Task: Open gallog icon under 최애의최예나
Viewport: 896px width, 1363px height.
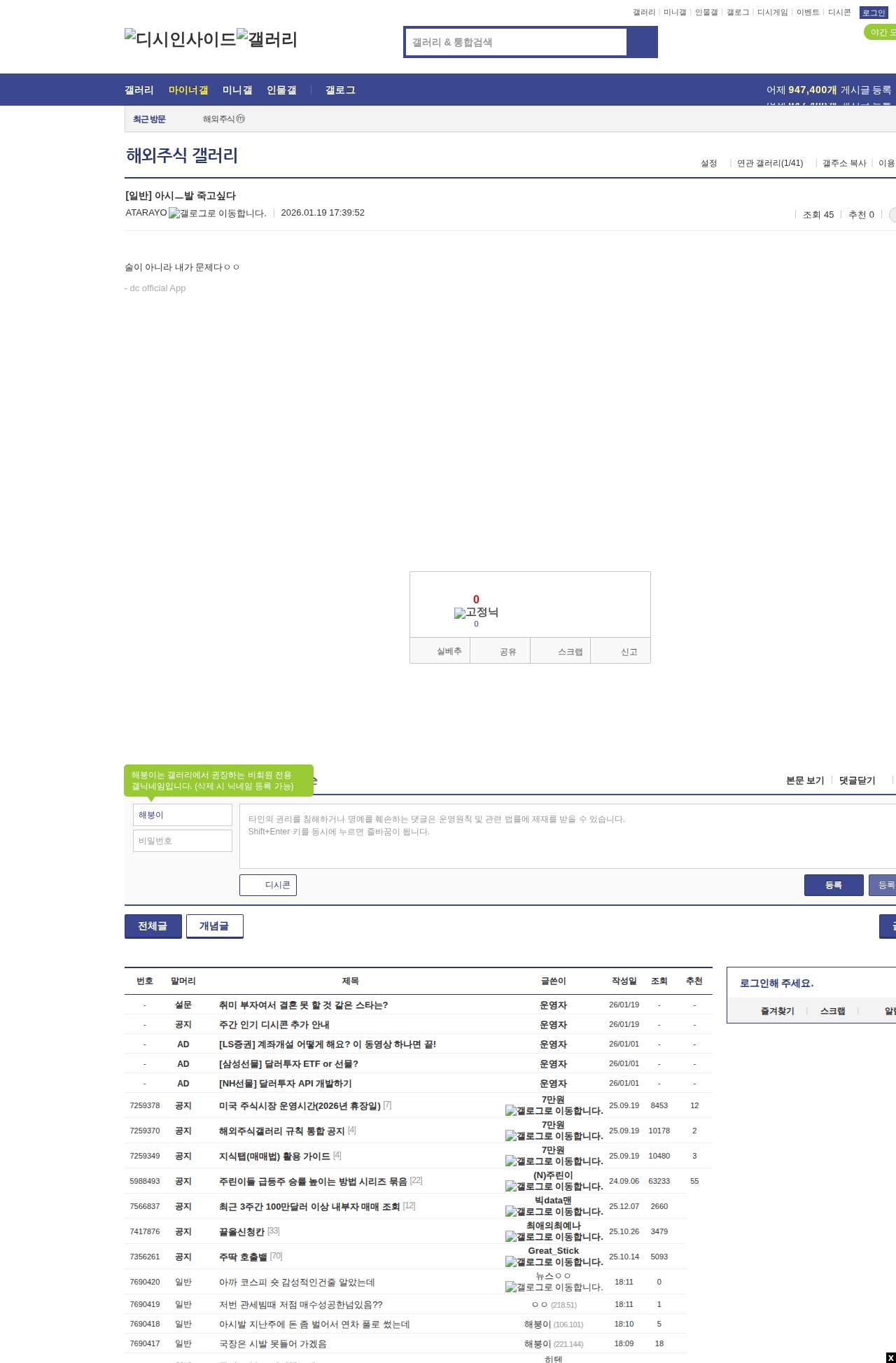Action: coord(554,1236)
